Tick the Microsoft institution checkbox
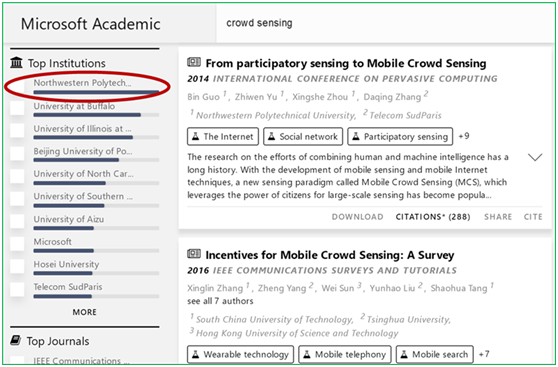This screenshot has height=367, width=558. click(17, 243)
